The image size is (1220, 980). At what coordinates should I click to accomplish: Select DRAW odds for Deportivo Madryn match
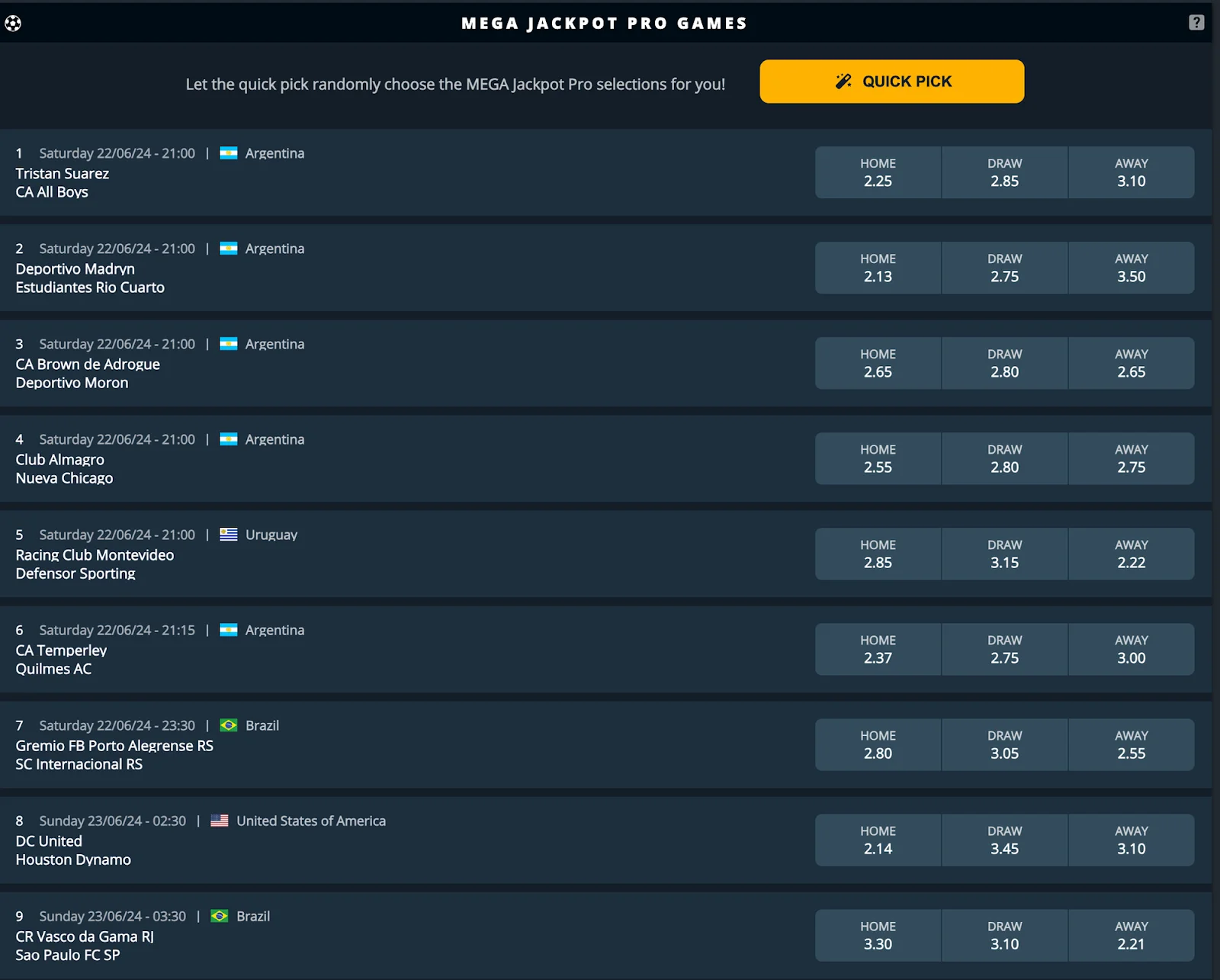1004,268
